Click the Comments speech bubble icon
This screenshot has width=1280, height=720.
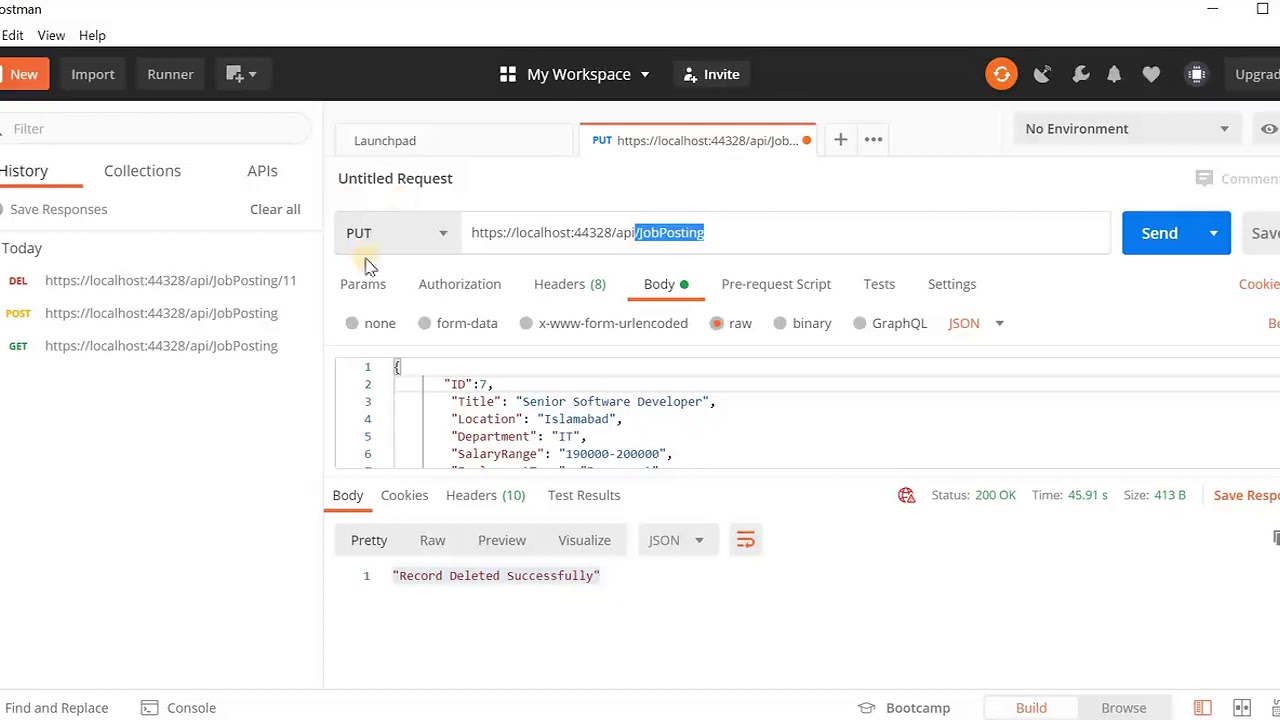click(x=1204, y=178)
